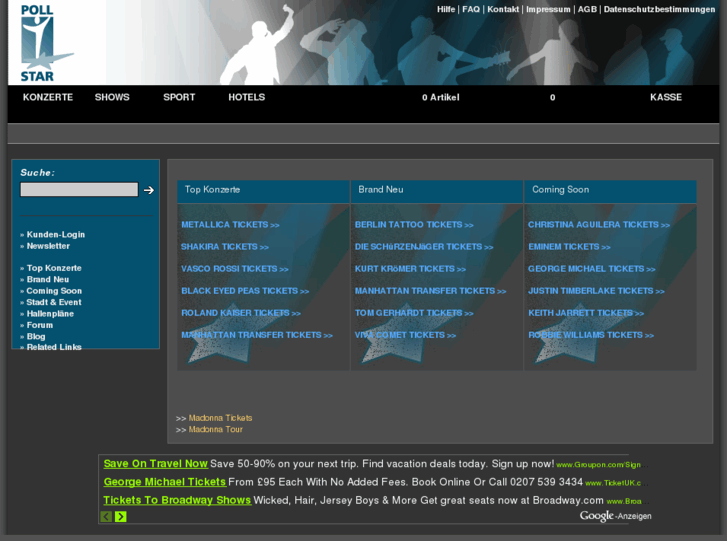Screen dimensions: 727x545
Task: Open Coming Soon sidebar link
Action: pos(54,291)
